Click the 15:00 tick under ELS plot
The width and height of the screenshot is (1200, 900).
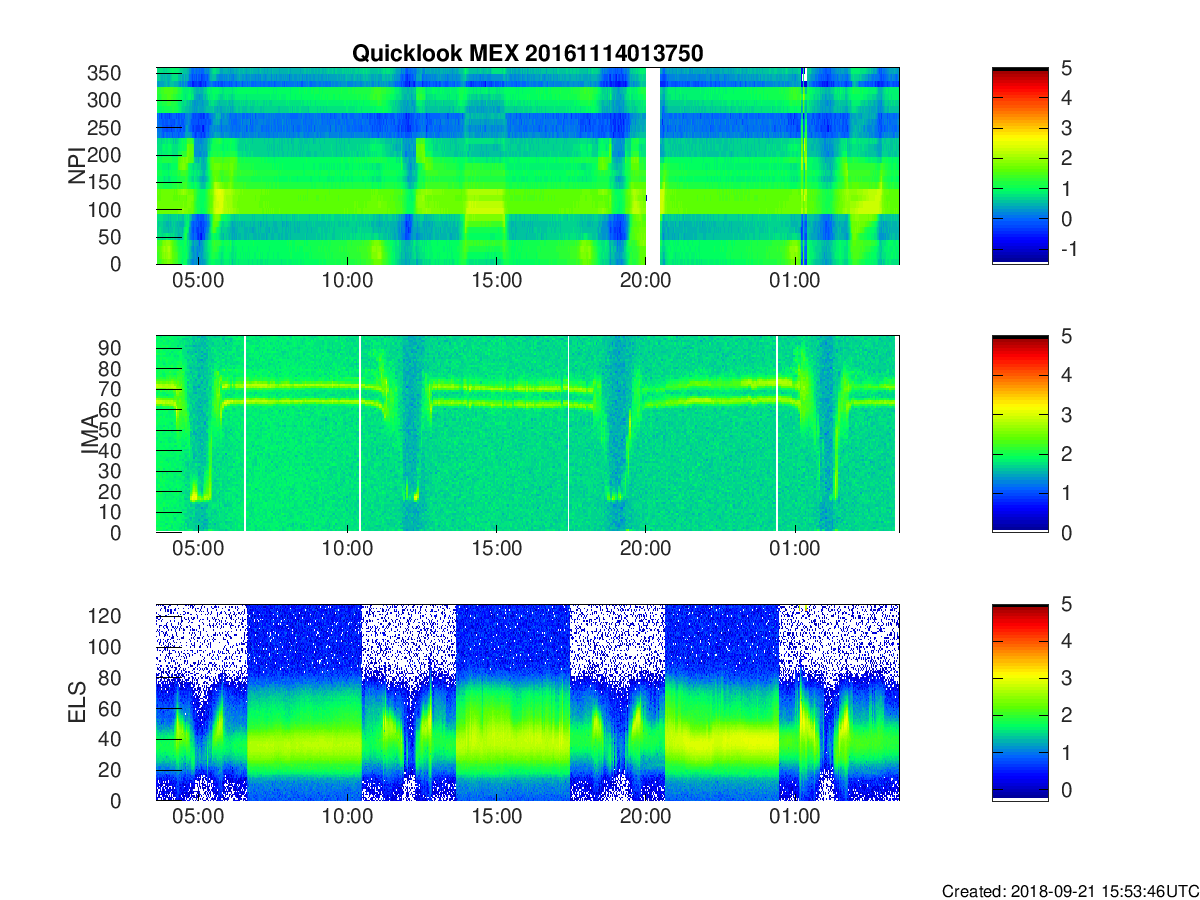click(x=497, y=817)
